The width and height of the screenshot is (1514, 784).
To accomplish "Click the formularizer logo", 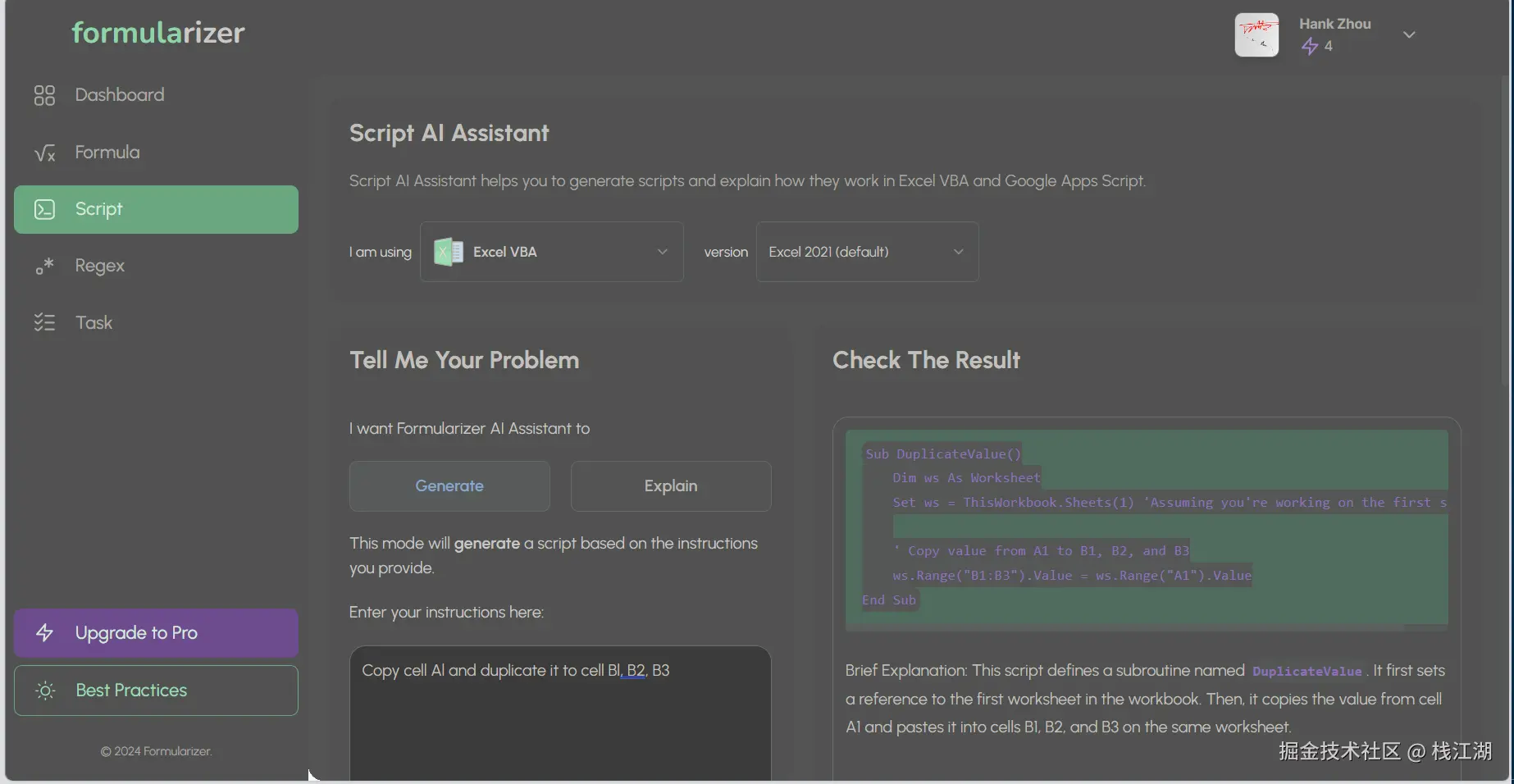I will point(158,33).
